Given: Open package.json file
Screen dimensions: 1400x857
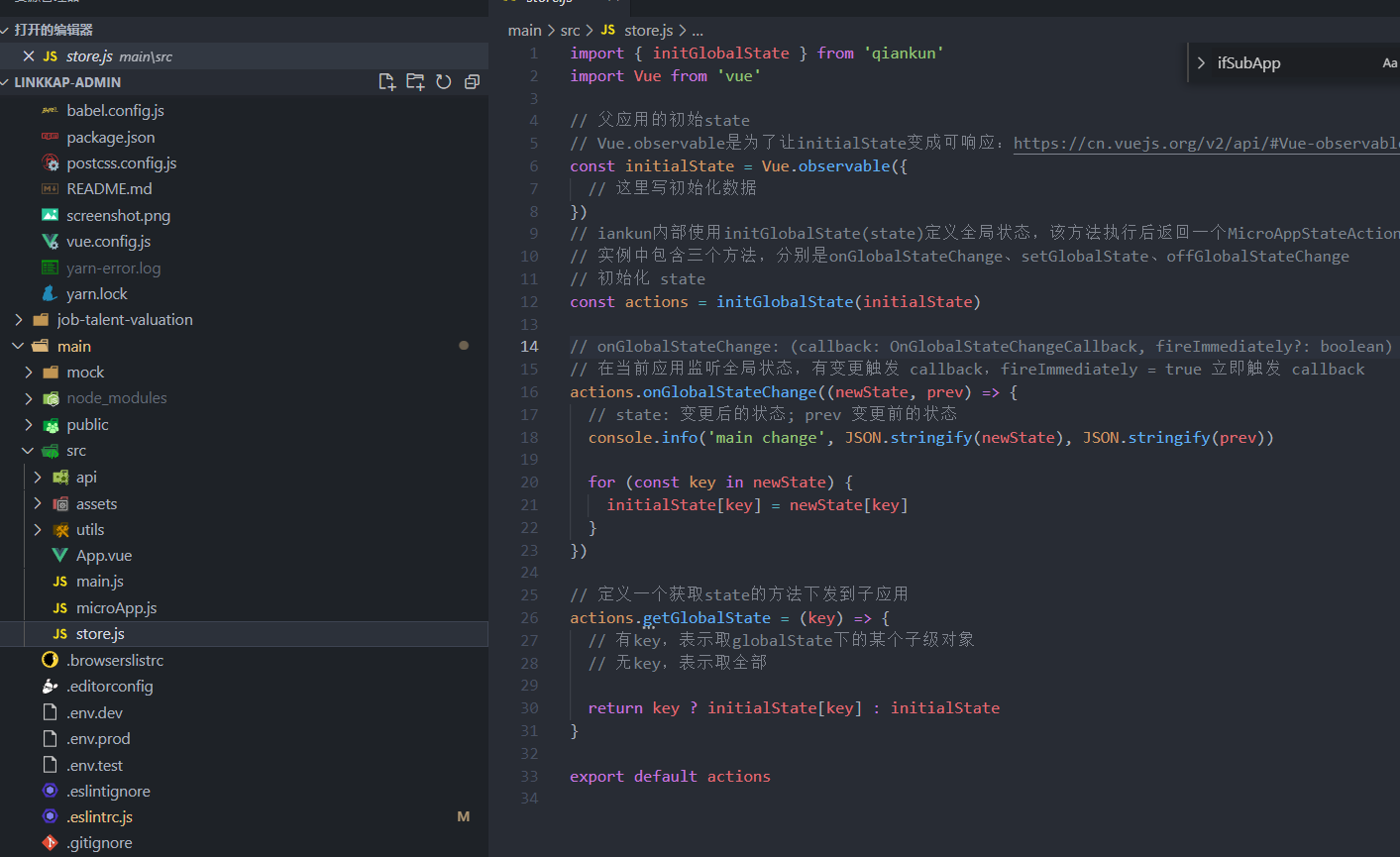Looking at the screenshot, I should pyautogui.click(x=111, y=138).
